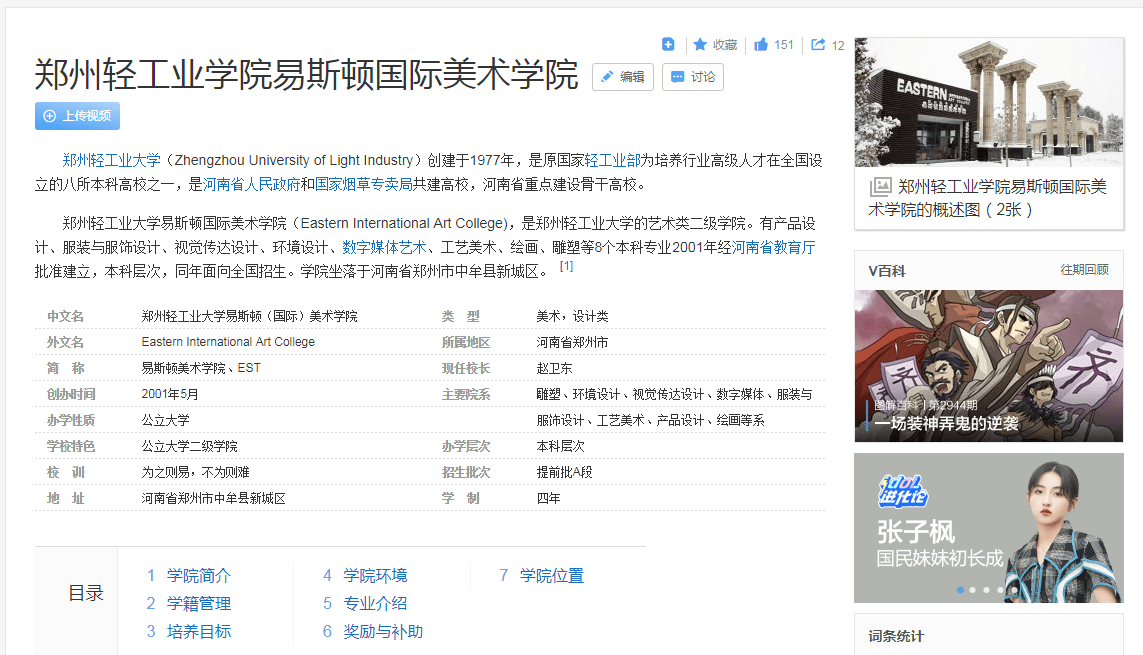Screen dimensions: 1143x655
Task: Click the 上传视频 upload video button
Action: (x=77, y=116)
